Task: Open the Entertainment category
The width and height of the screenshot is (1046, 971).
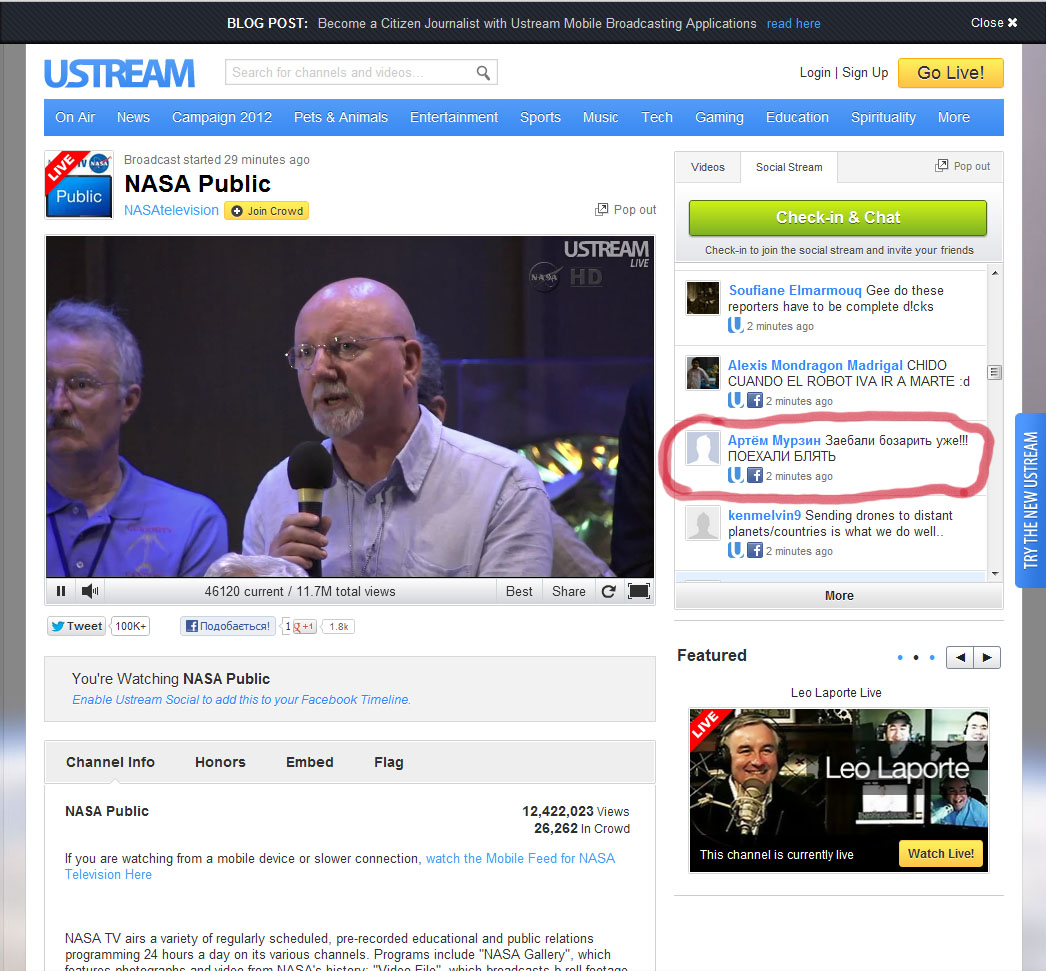Action: [x=454, y=117]
